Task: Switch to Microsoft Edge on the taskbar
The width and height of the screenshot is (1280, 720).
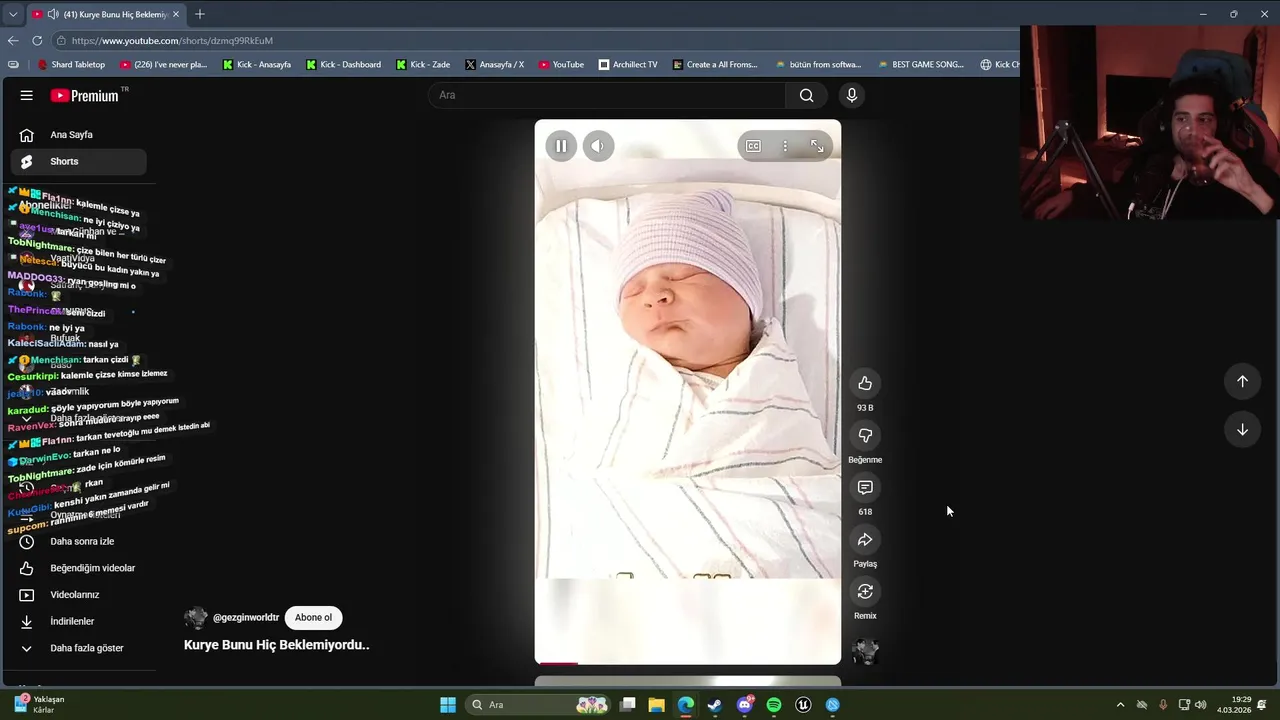Action: pos(685,705)
